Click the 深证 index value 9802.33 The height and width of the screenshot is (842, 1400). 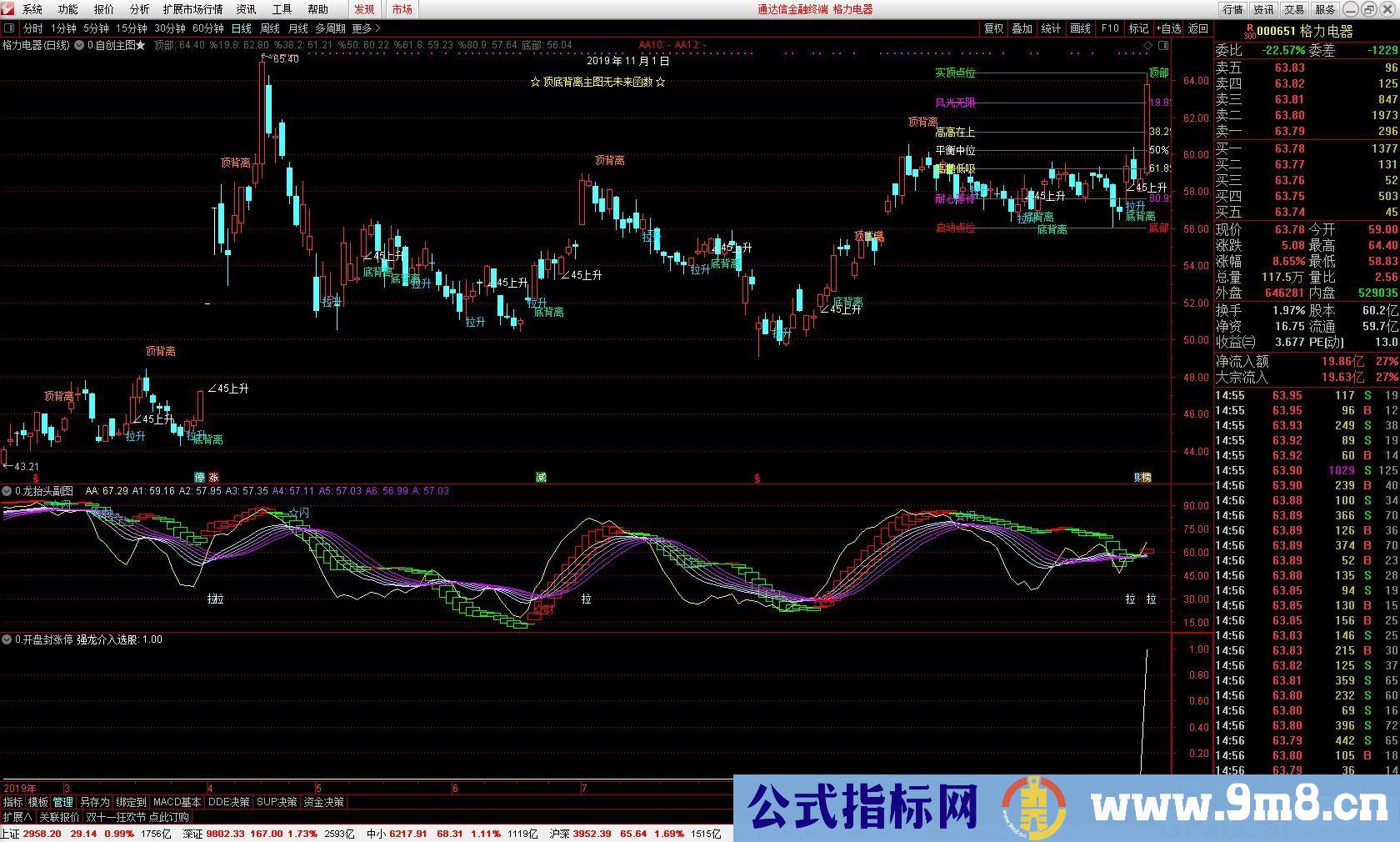click(x=226, y=834)
